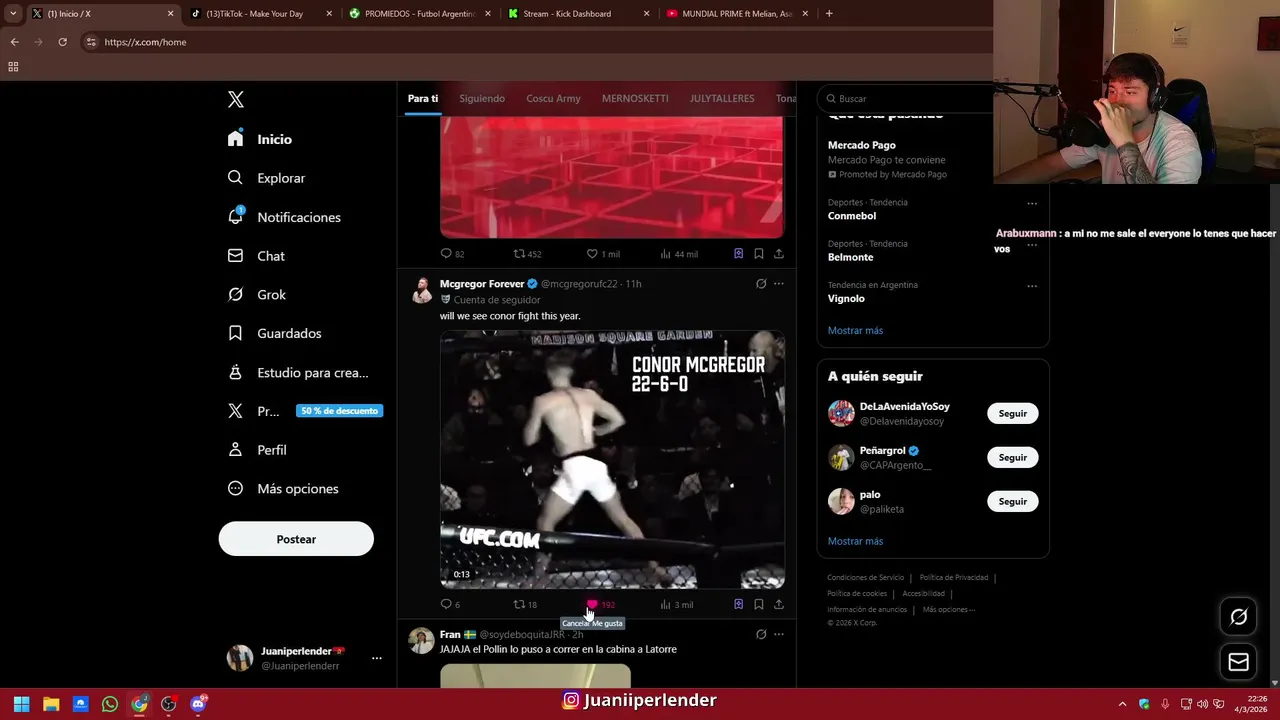Switch to the Coscu Army tab

553,98
